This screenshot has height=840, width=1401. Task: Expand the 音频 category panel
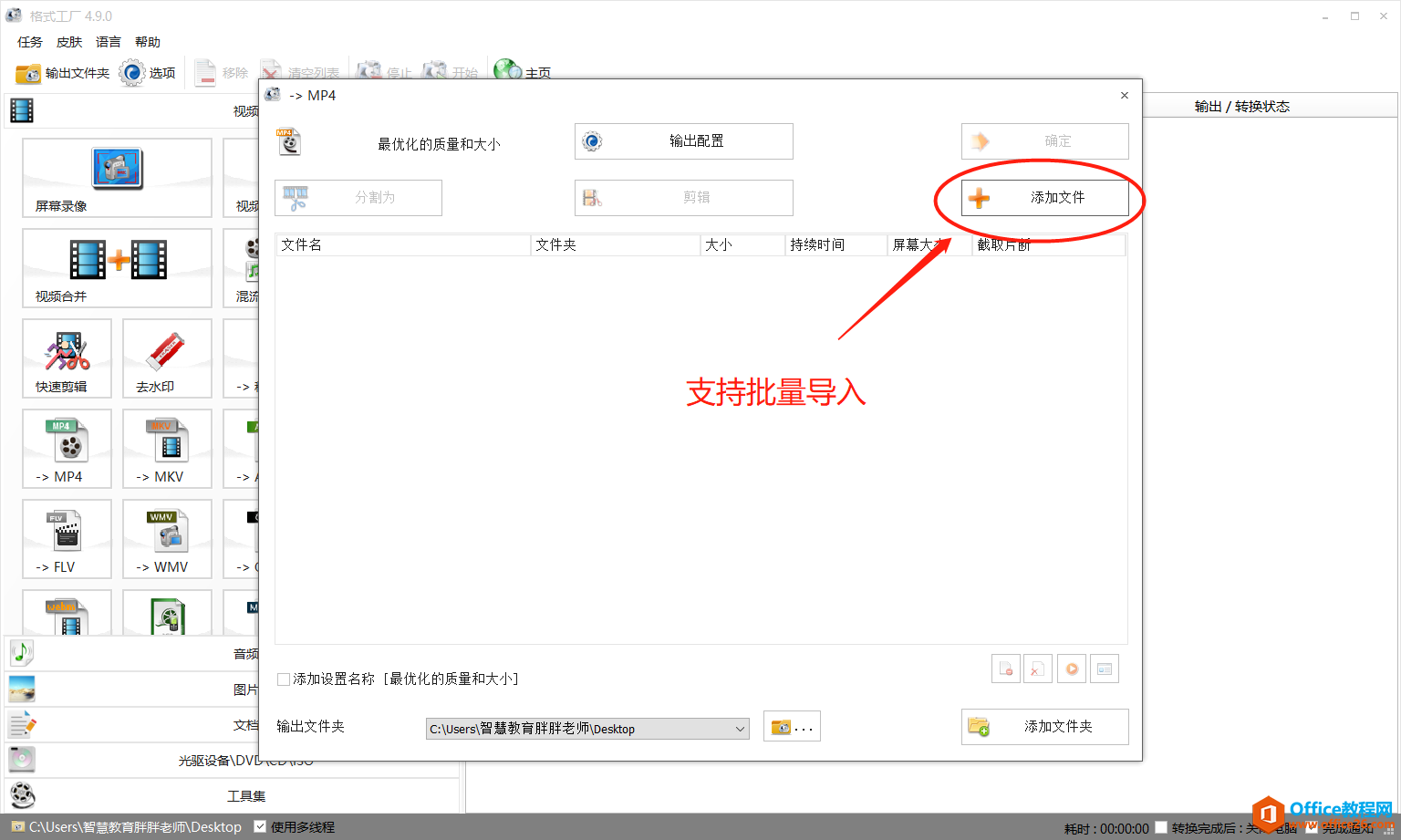pyautogui.click(x=233, y=653)
